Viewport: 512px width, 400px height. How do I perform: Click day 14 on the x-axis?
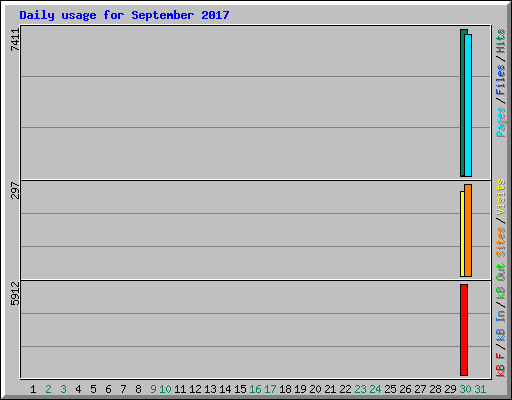(225, 389)
